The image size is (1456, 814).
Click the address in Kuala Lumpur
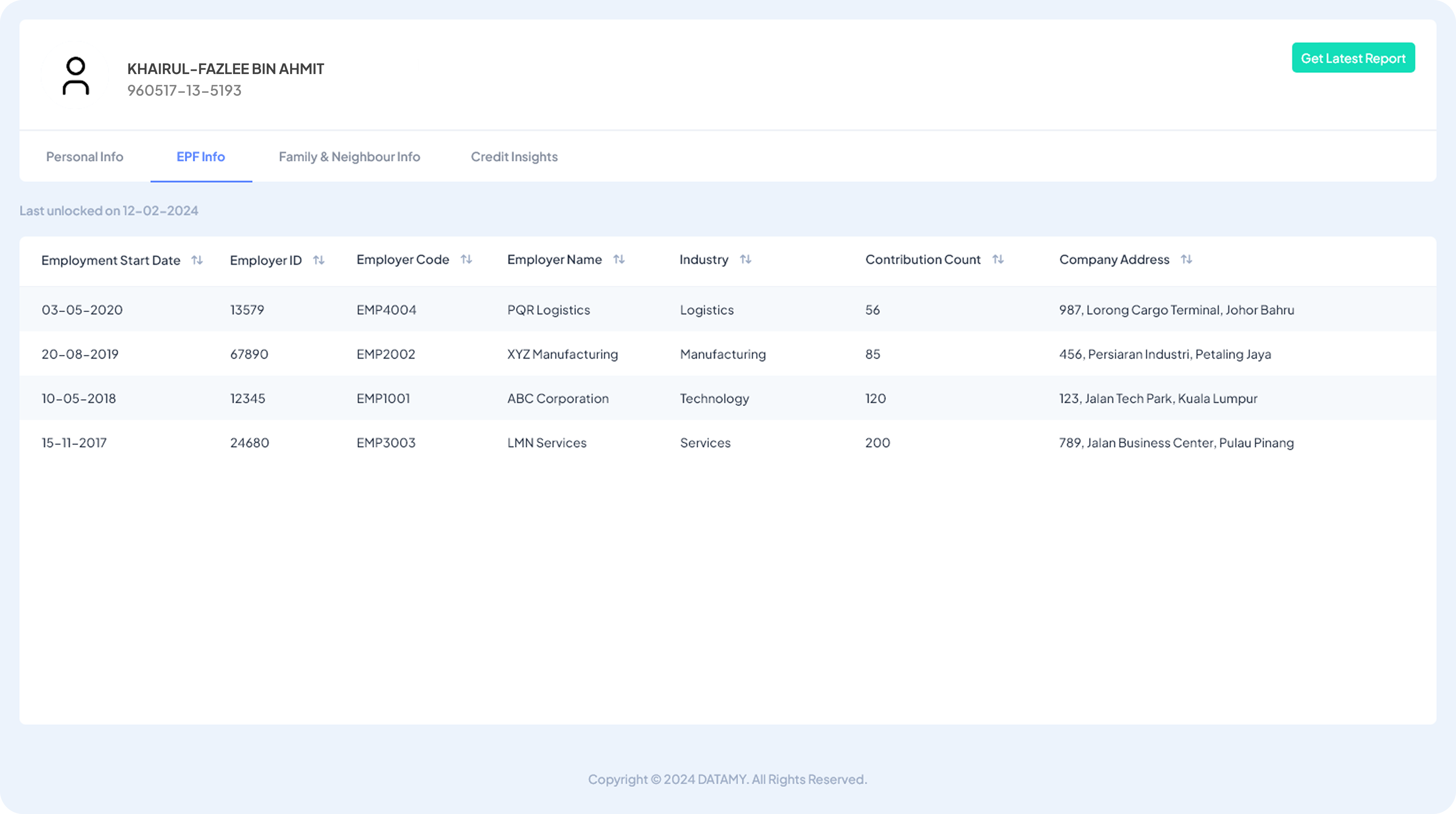1158,398
